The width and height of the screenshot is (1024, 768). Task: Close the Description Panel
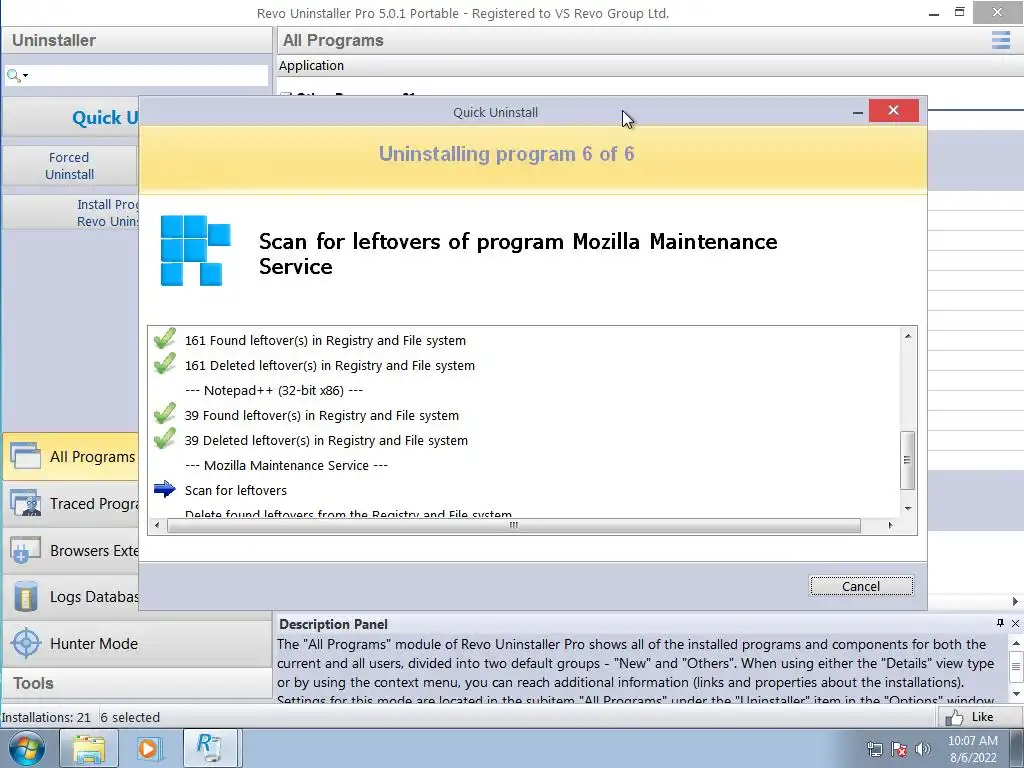[1016, 623]
